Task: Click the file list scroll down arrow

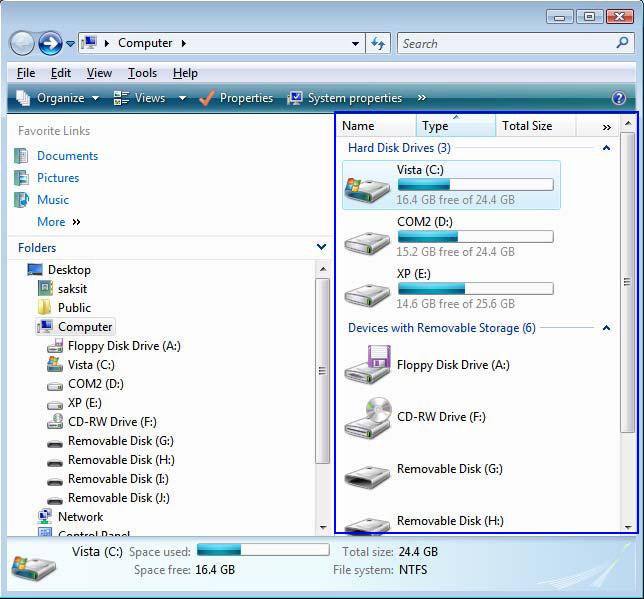Action: [x=627, y=527]
